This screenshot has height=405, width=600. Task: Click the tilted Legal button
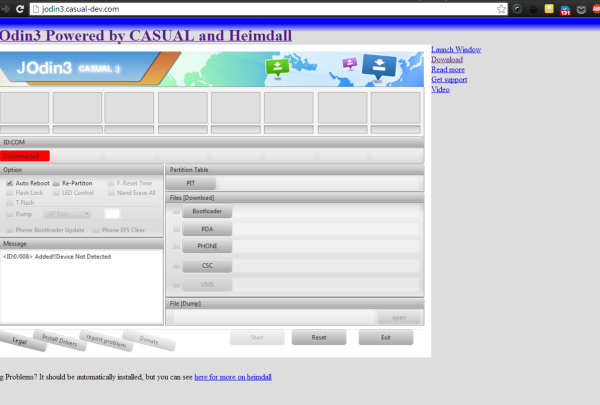coord(20,340)
